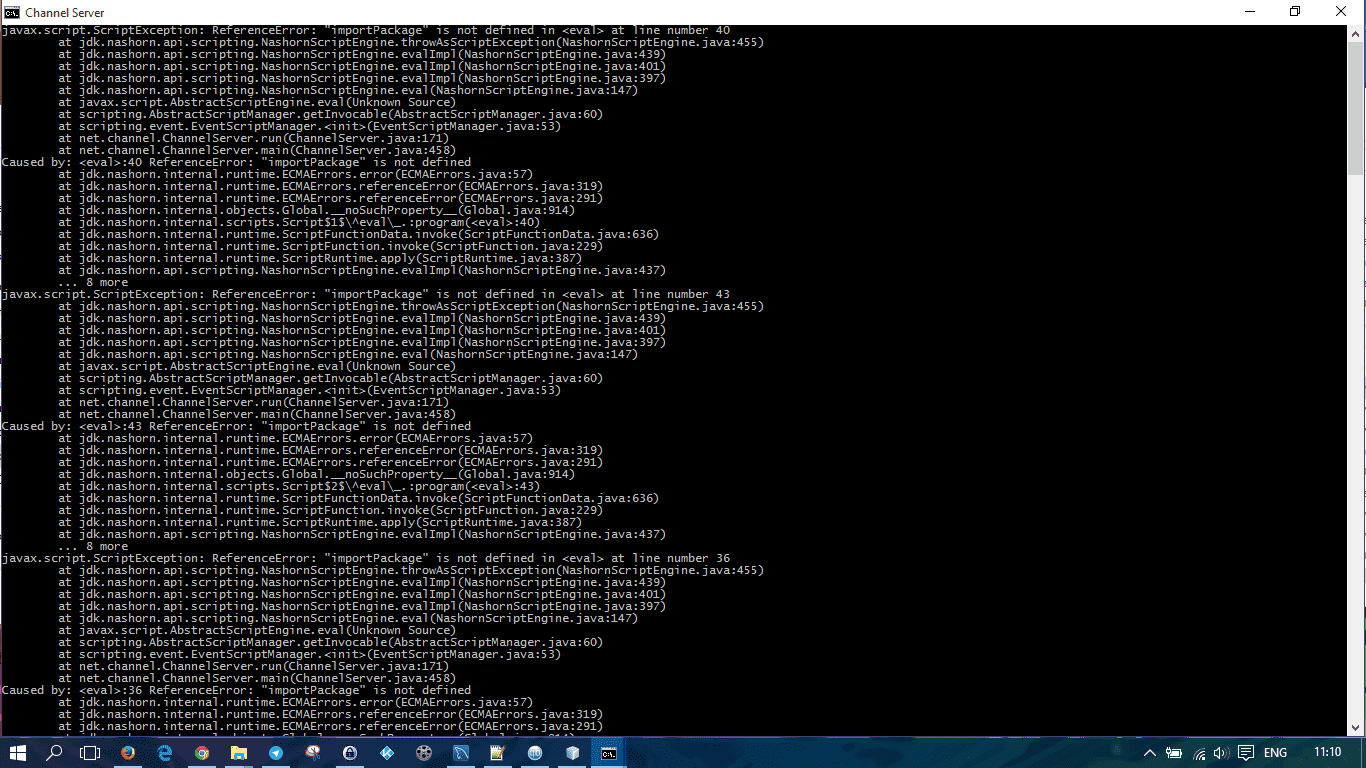This screenshot has height=768, width=1366.
Task: Open Notepad++ from the taskbar
Action: [x=498, y=752]
